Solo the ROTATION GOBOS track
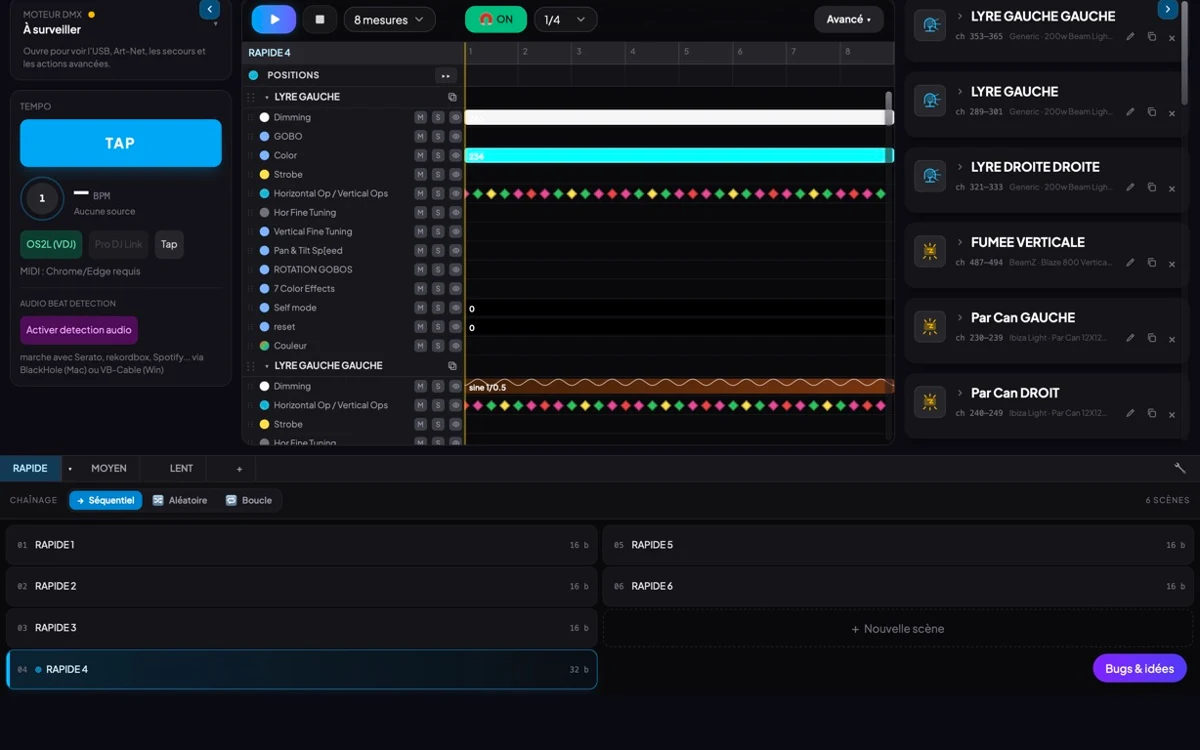 (x=438, y=269)
